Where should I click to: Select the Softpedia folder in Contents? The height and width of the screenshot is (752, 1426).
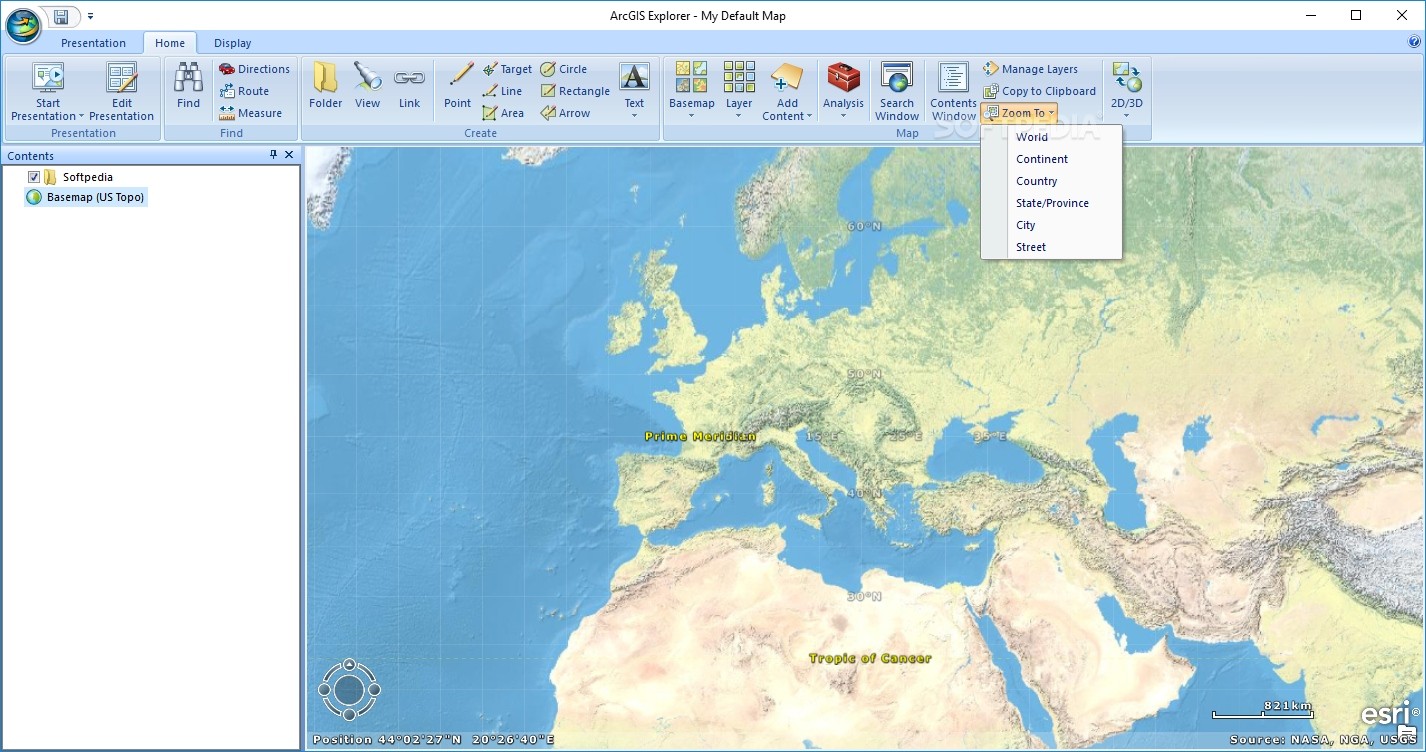tap(87, 177)
